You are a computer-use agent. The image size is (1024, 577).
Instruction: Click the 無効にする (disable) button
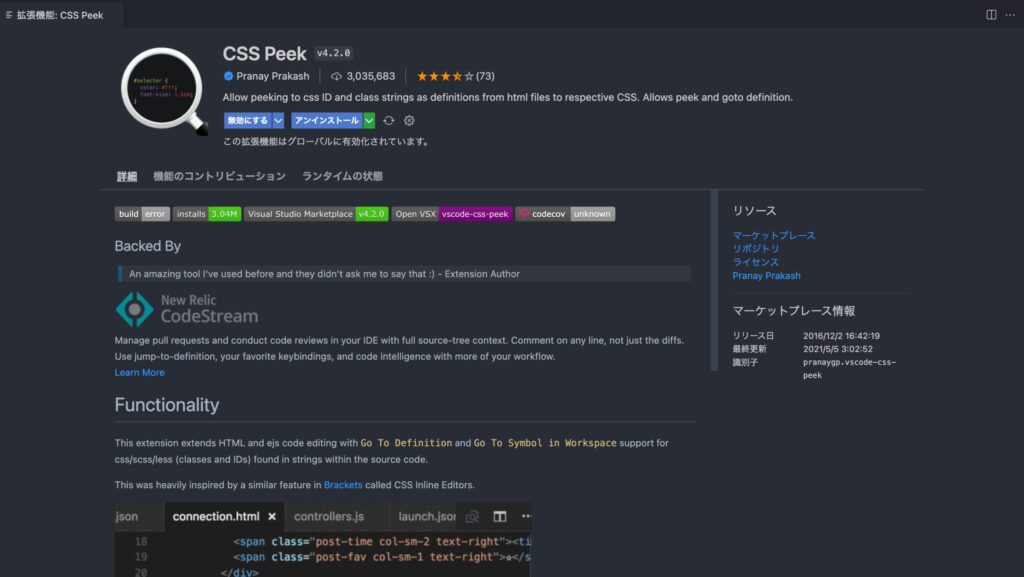[247, 120]
